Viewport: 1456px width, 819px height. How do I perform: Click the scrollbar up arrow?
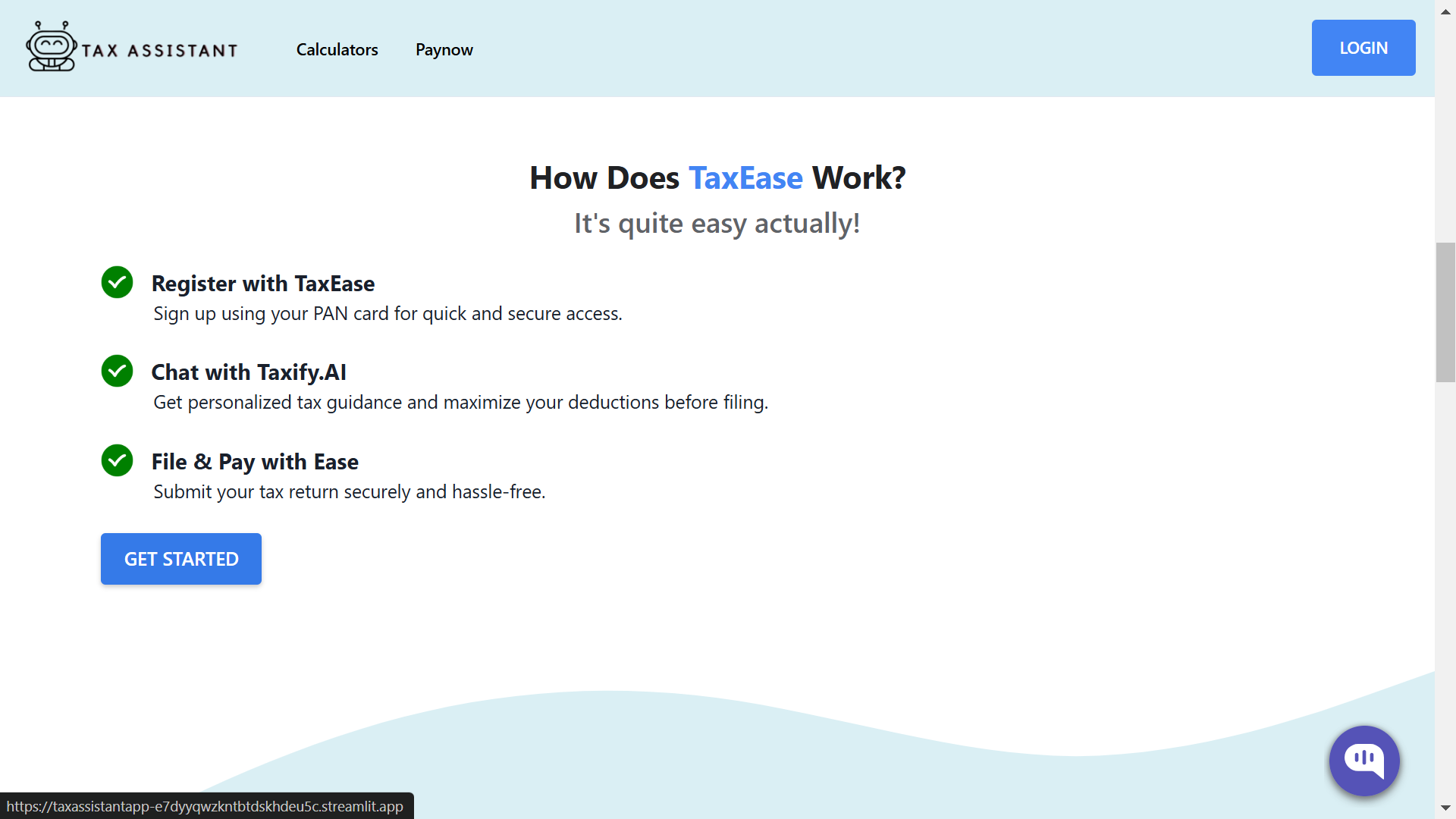point(1445,11)
